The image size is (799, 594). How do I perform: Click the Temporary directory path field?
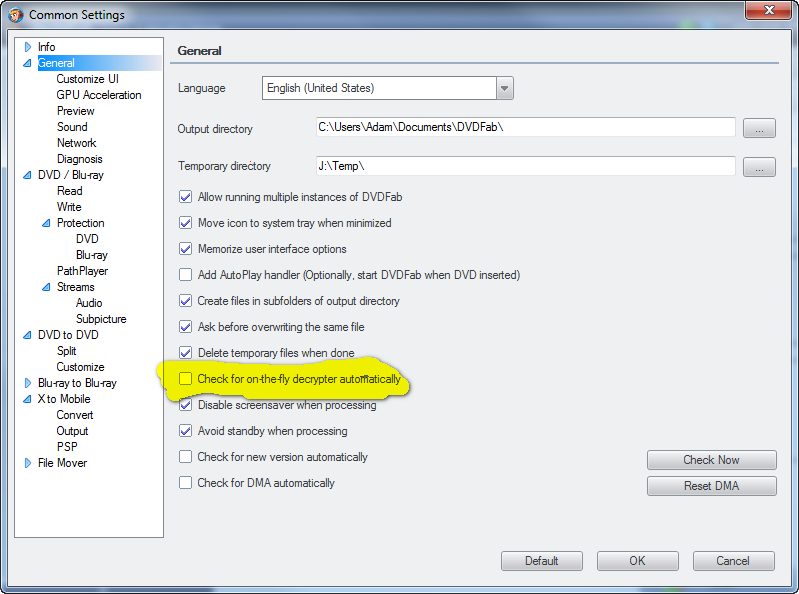tap(525, 166)
